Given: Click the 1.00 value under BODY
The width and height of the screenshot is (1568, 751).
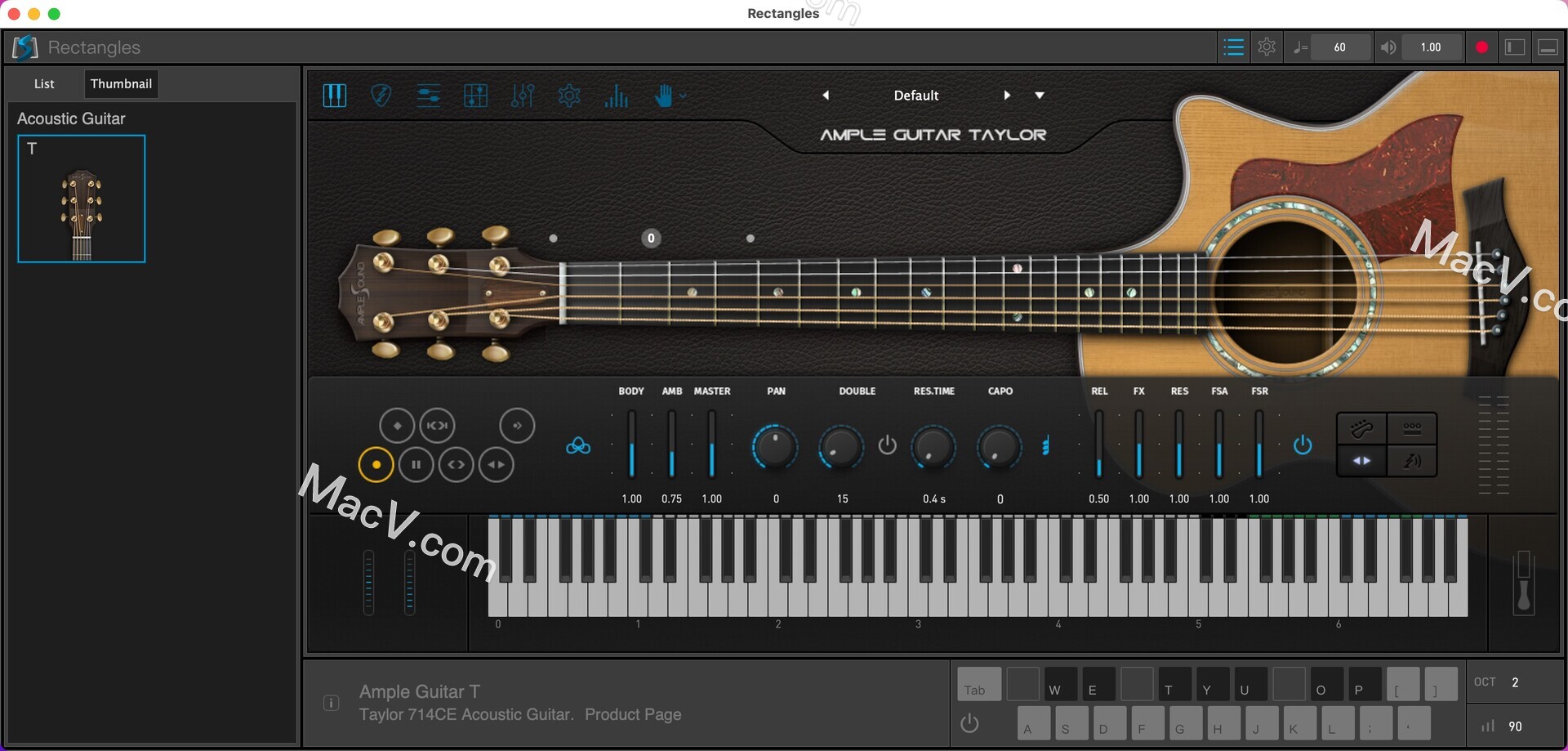Looking at the screenshot, I should (x=632, y=498).
